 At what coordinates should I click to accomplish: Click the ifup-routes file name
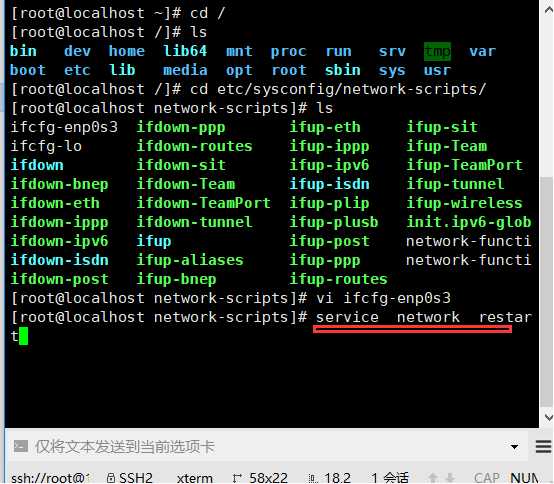(x=338, y=279)
